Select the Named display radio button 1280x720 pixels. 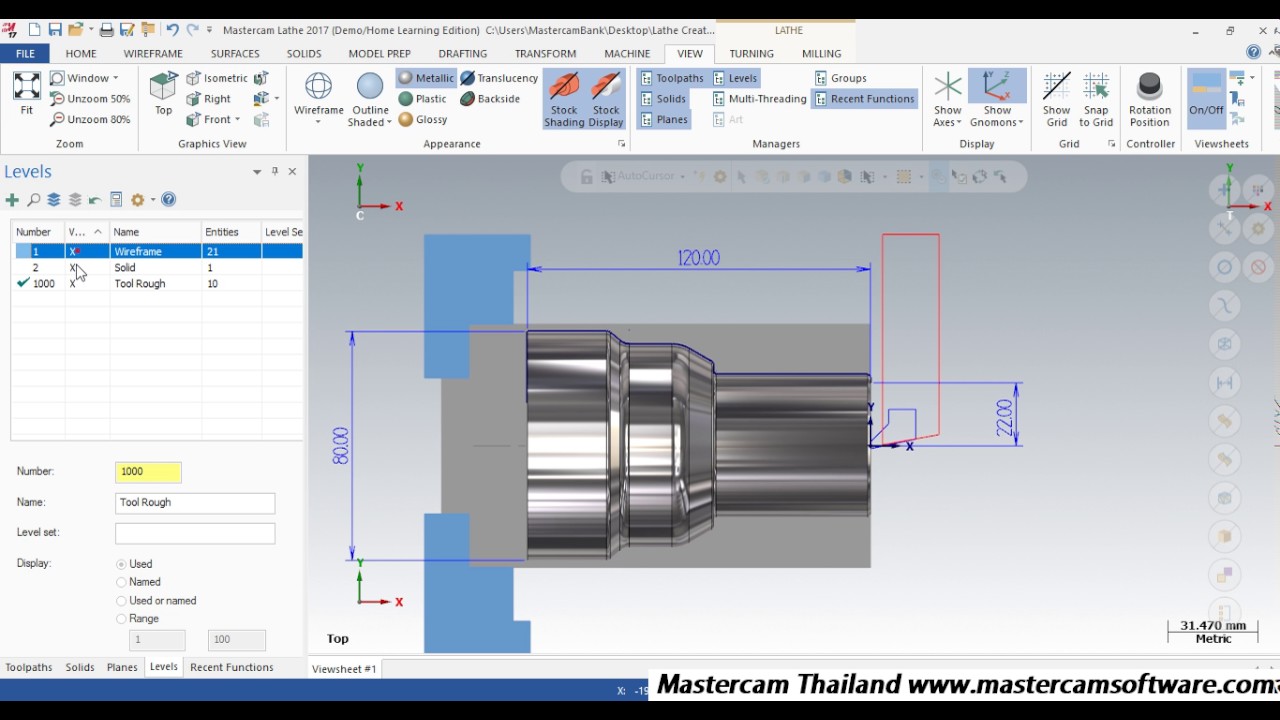(x=121, y=582)
